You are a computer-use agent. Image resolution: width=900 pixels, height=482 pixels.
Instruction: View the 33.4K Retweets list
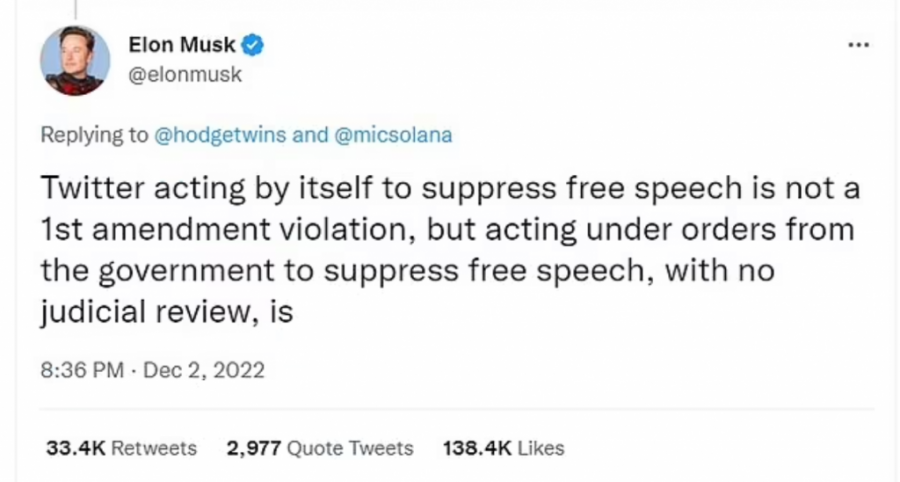pyautogui.click(x=121, y=448)
